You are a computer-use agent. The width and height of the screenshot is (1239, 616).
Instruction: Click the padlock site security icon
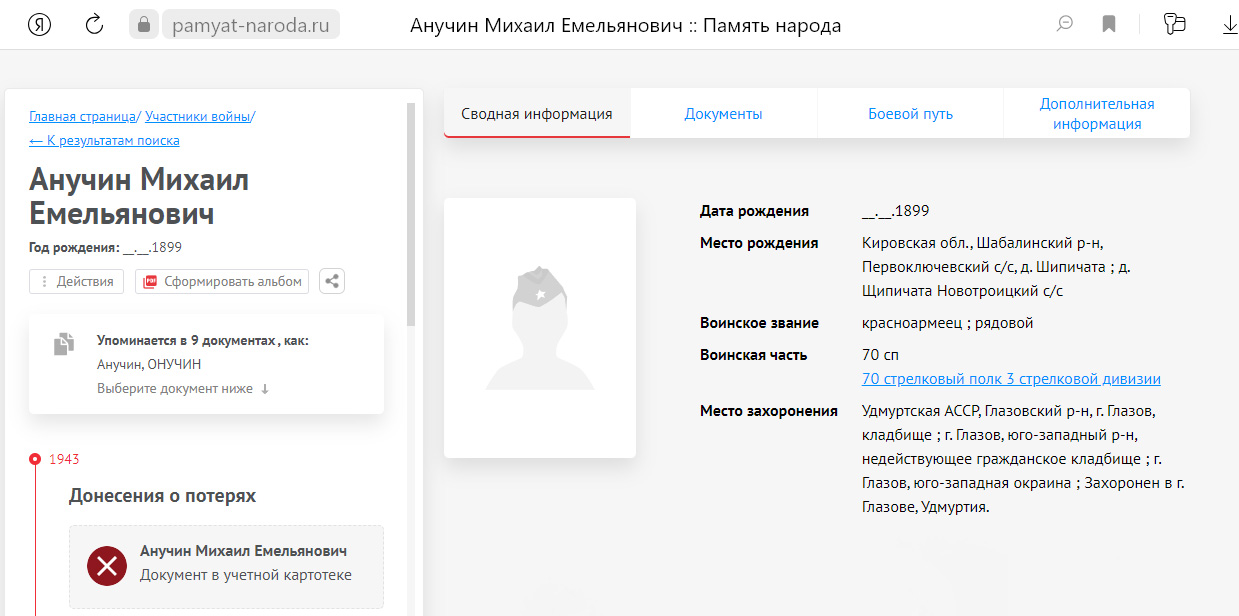coord(143,25)
